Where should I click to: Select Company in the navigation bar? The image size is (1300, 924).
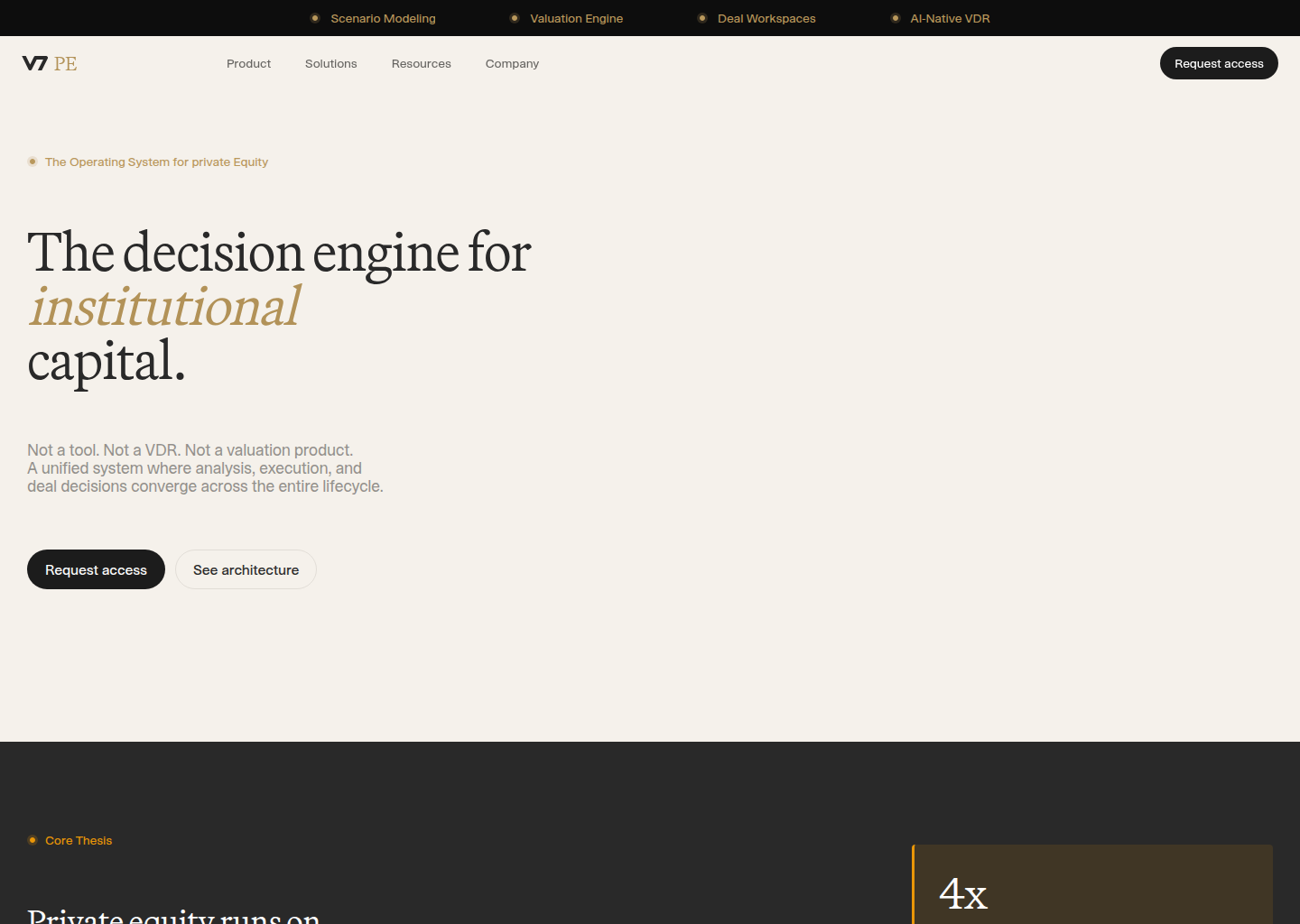[512, 63]
